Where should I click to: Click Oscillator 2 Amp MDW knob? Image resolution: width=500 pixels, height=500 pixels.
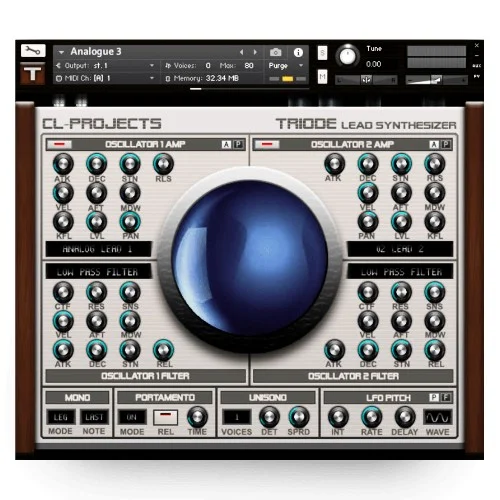(434, 193)
